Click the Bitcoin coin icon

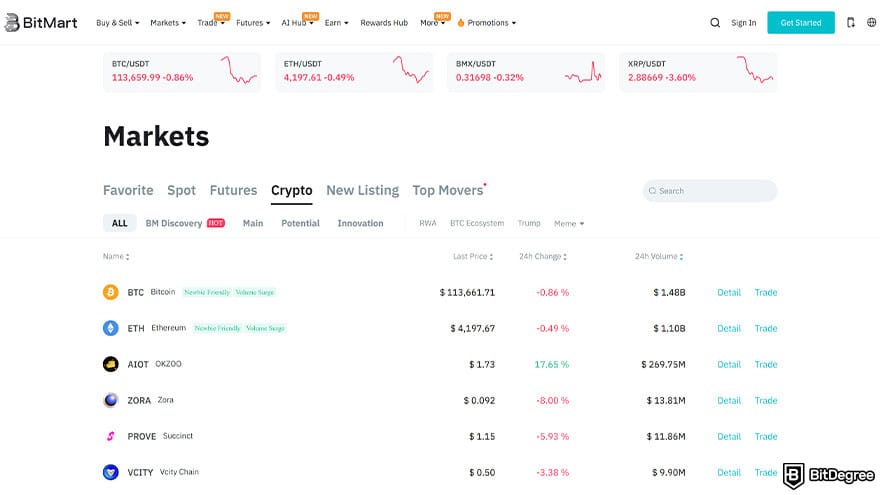point(111,292)
